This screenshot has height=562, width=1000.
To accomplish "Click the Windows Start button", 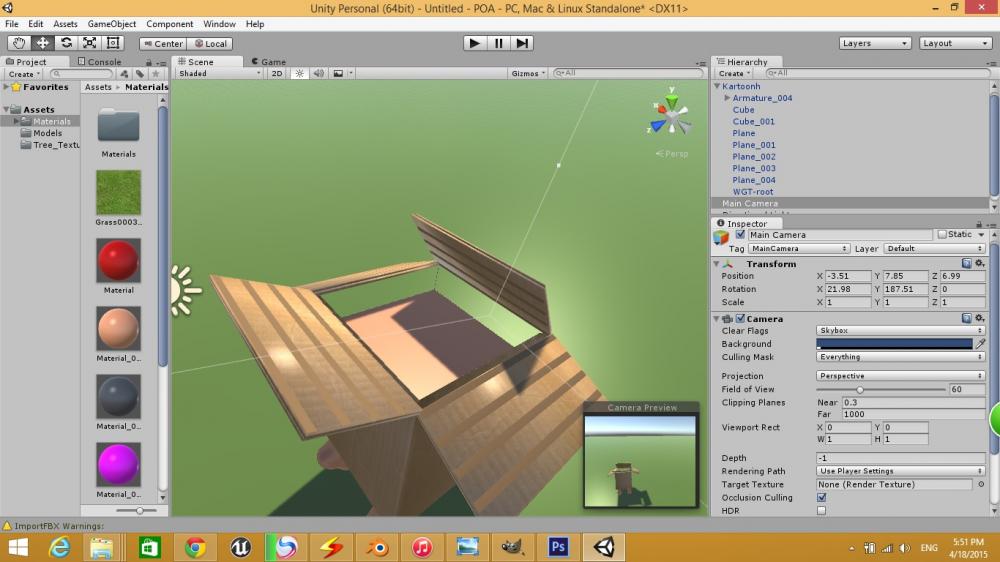I will click(x=18, y=547).
